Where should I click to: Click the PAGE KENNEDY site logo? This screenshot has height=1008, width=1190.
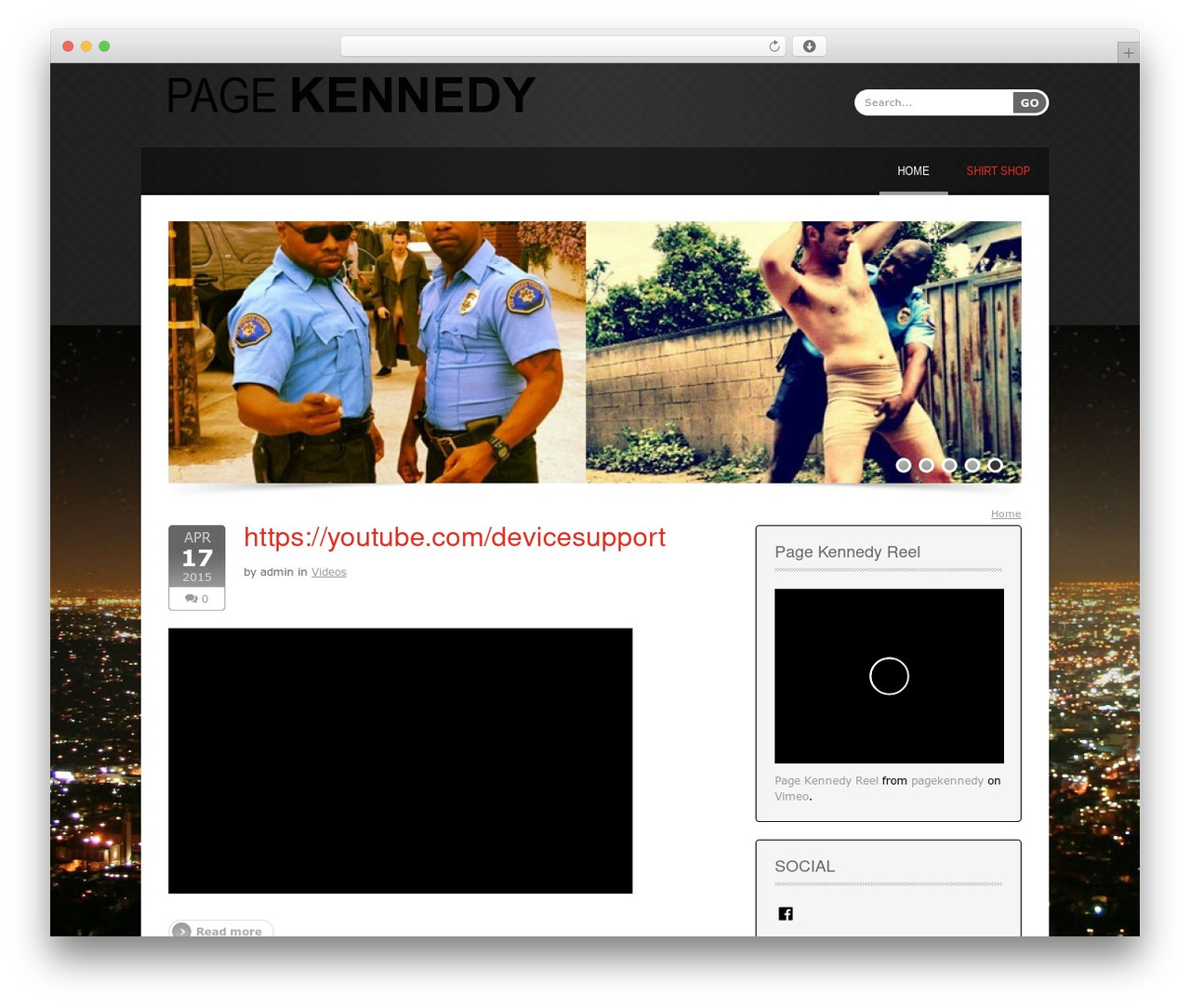click(x=350, y=95)
